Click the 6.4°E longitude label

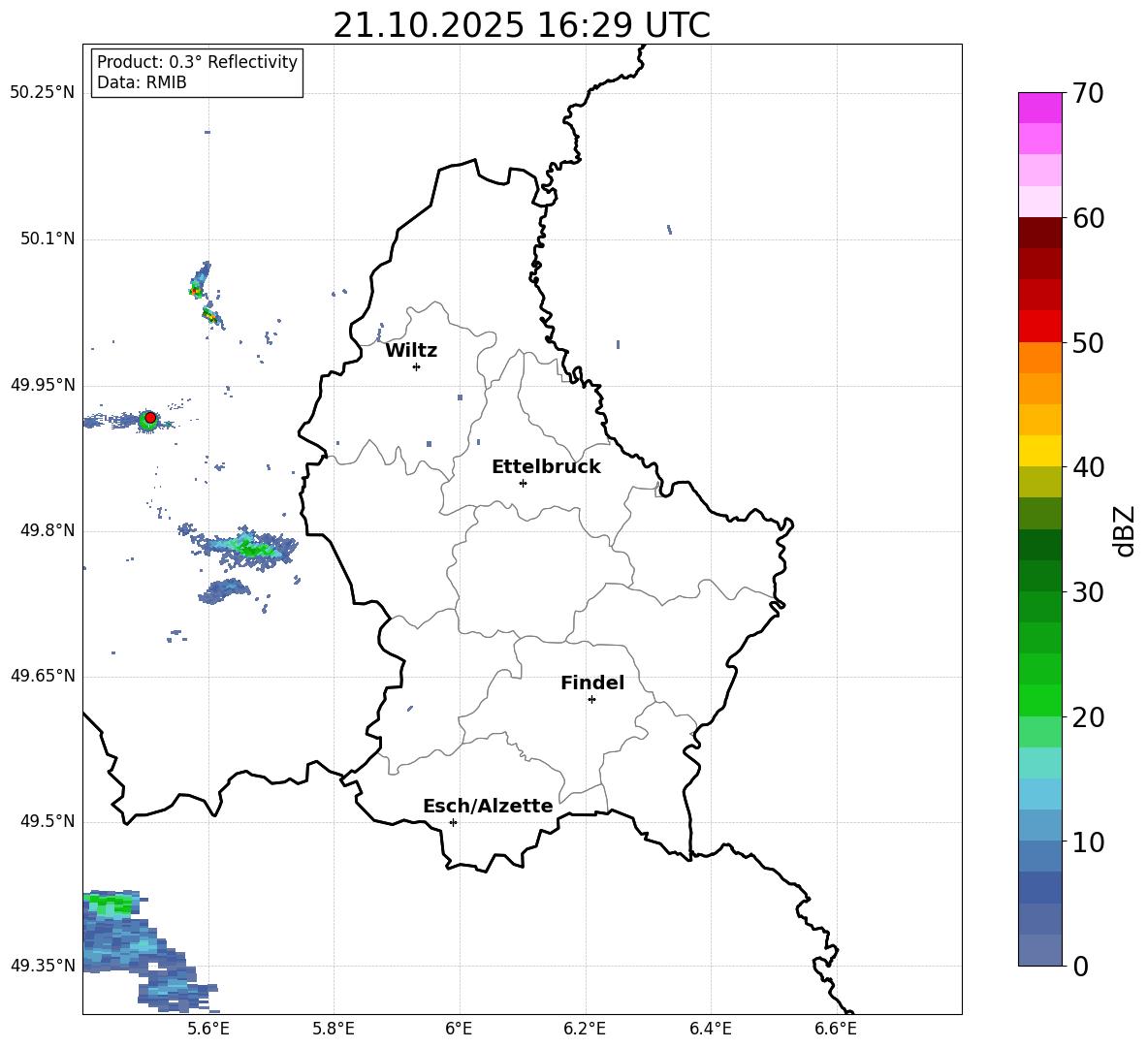point(711,1029)
